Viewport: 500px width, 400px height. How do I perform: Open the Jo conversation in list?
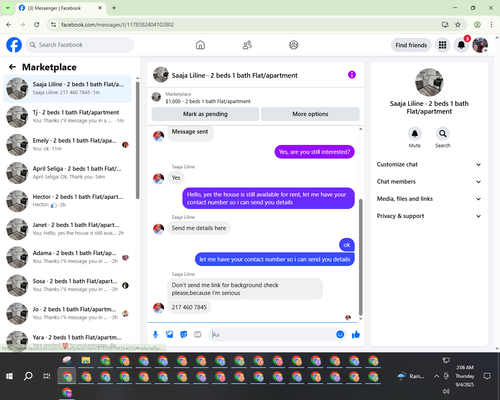point(68,313)
